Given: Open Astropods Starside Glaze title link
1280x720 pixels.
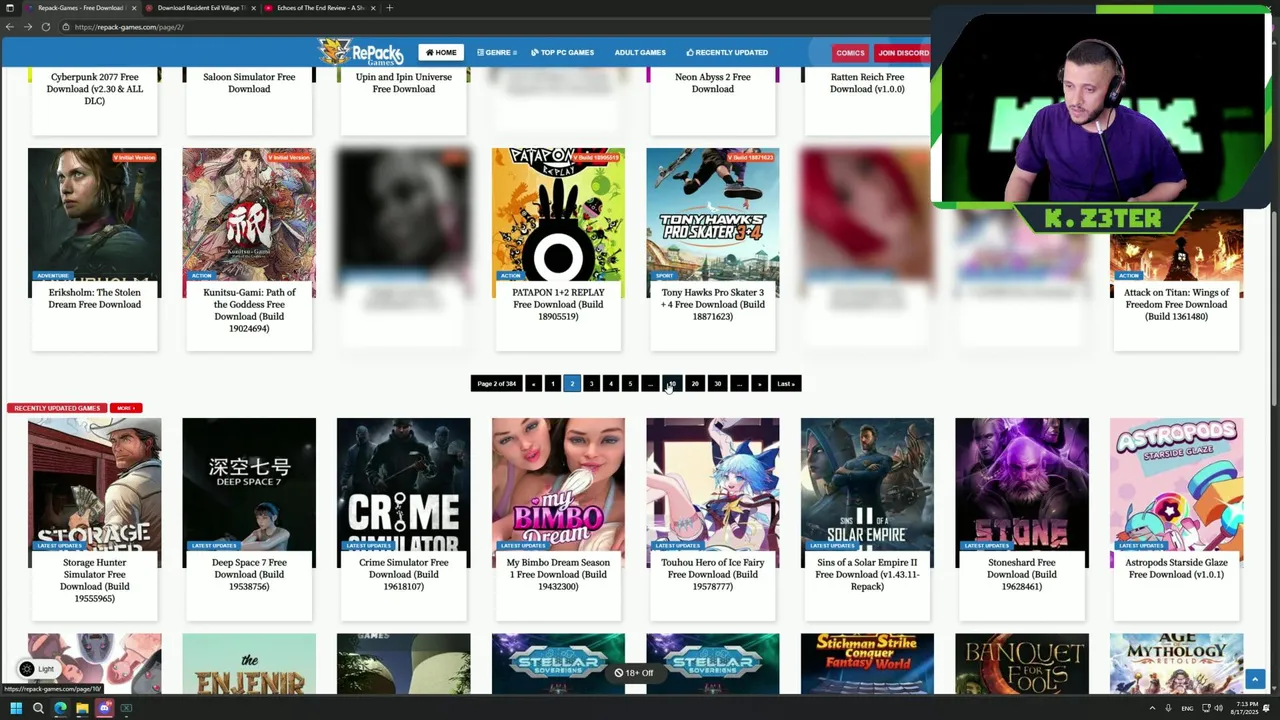Looking at the screenshot, I should pyautogui.click(x=1176, y=568).
